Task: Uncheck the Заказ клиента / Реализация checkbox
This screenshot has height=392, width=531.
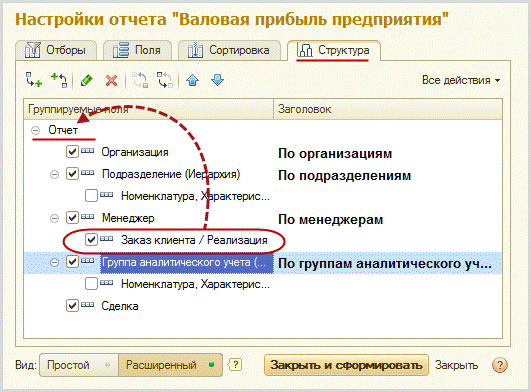Action: pyautogui.click(x=91, y=239)
